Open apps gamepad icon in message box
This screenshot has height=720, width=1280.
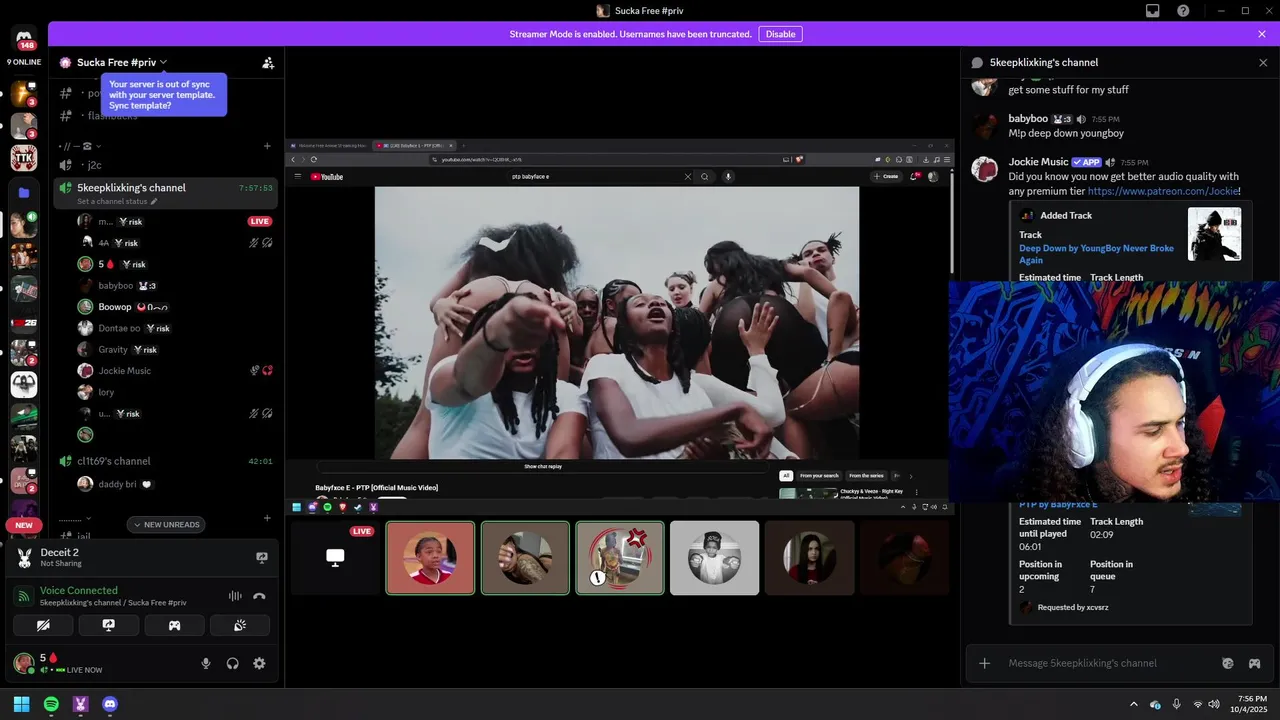click(x=1254, y=663)
